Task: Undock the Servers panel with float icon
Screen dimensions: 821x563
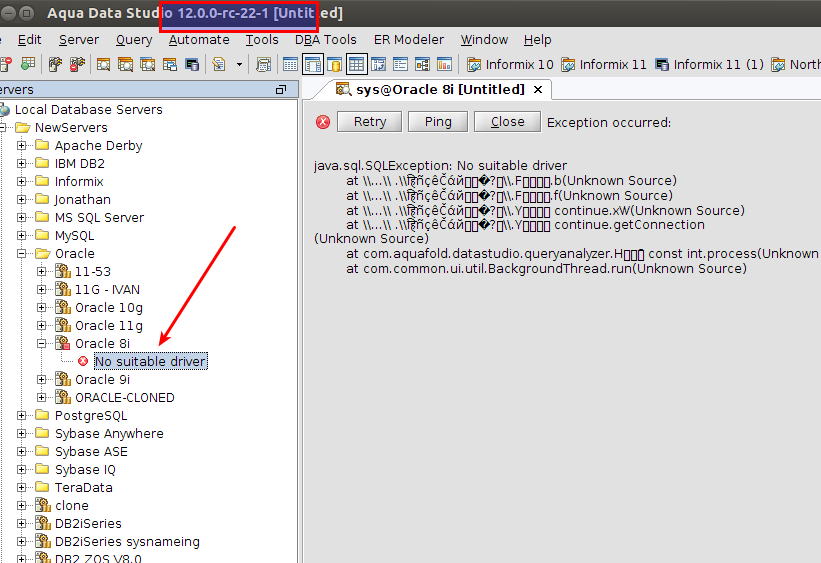Action: [x=281, y=90]
